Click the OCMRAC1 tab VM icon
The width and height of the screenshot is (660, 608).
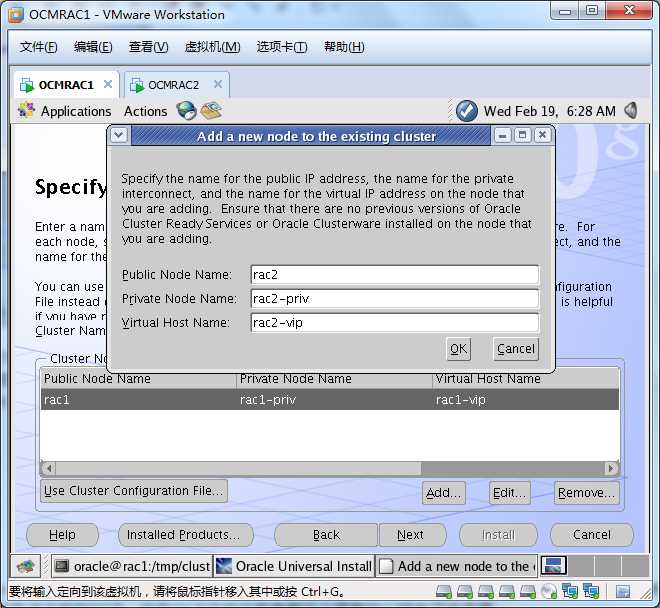pos(27,85)
